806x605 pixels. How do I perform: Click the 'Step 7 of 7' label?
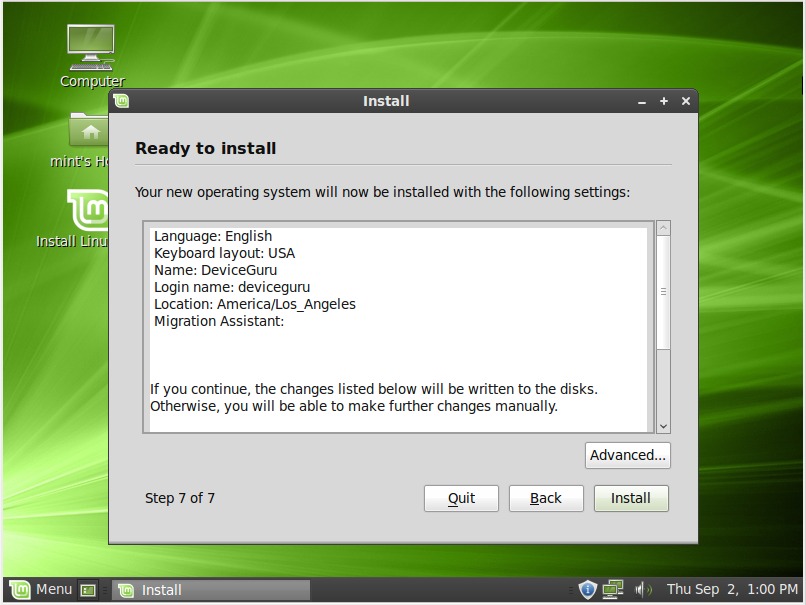click(180, 498)
